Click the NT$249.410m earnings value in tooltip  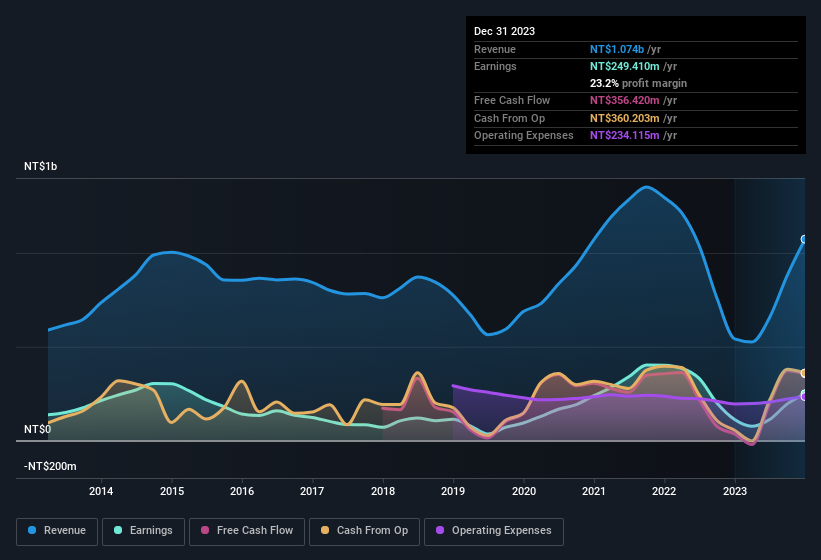click(x=624, y=66)
